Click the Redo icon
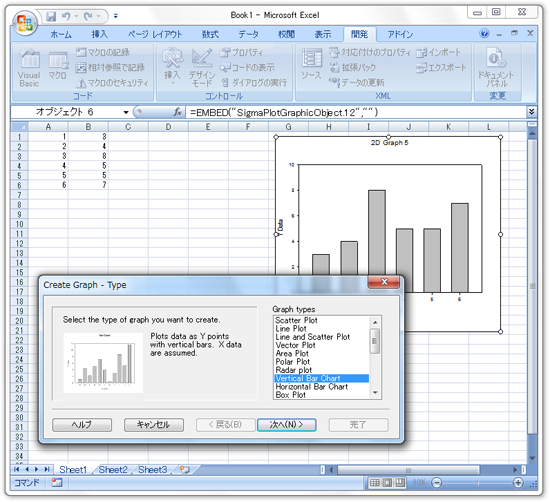This screenshot has width=550, height=502. [x=88, y=16]
